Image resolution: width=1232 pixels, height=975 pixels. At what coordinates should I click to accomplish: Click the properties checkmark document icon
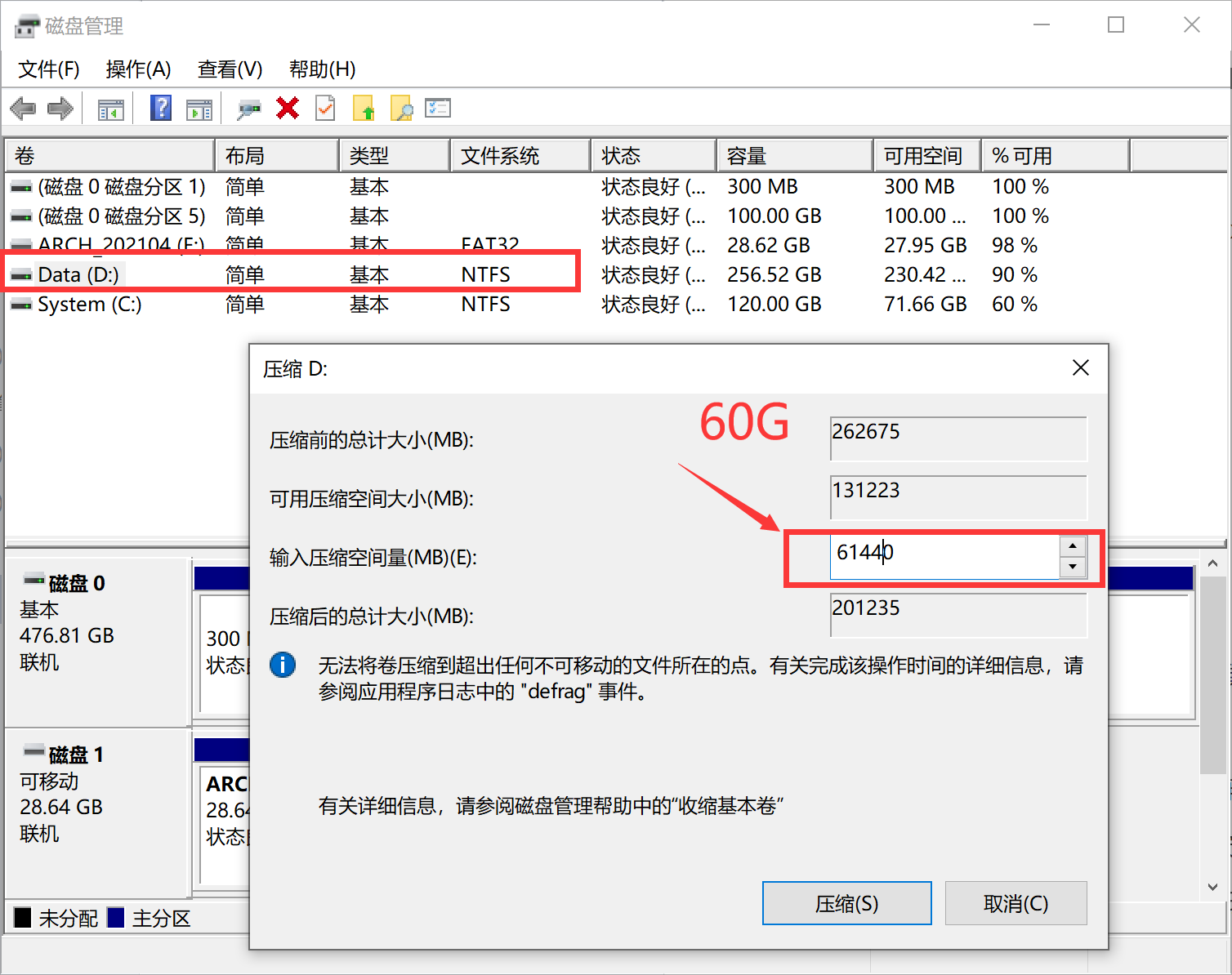click(325, 108)
